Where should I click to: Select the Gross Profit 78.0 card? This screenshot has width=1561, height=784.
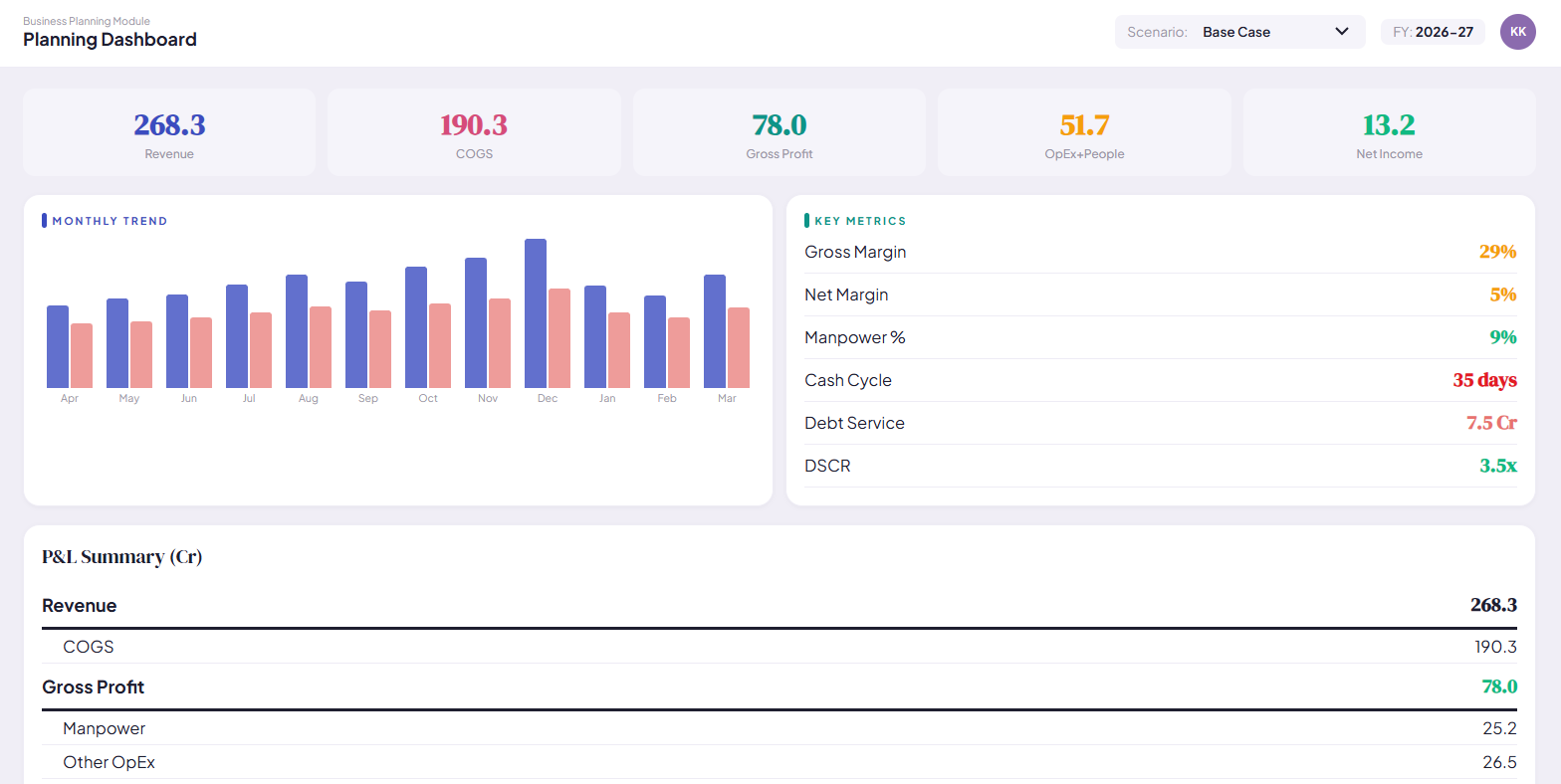coord(780,132)
